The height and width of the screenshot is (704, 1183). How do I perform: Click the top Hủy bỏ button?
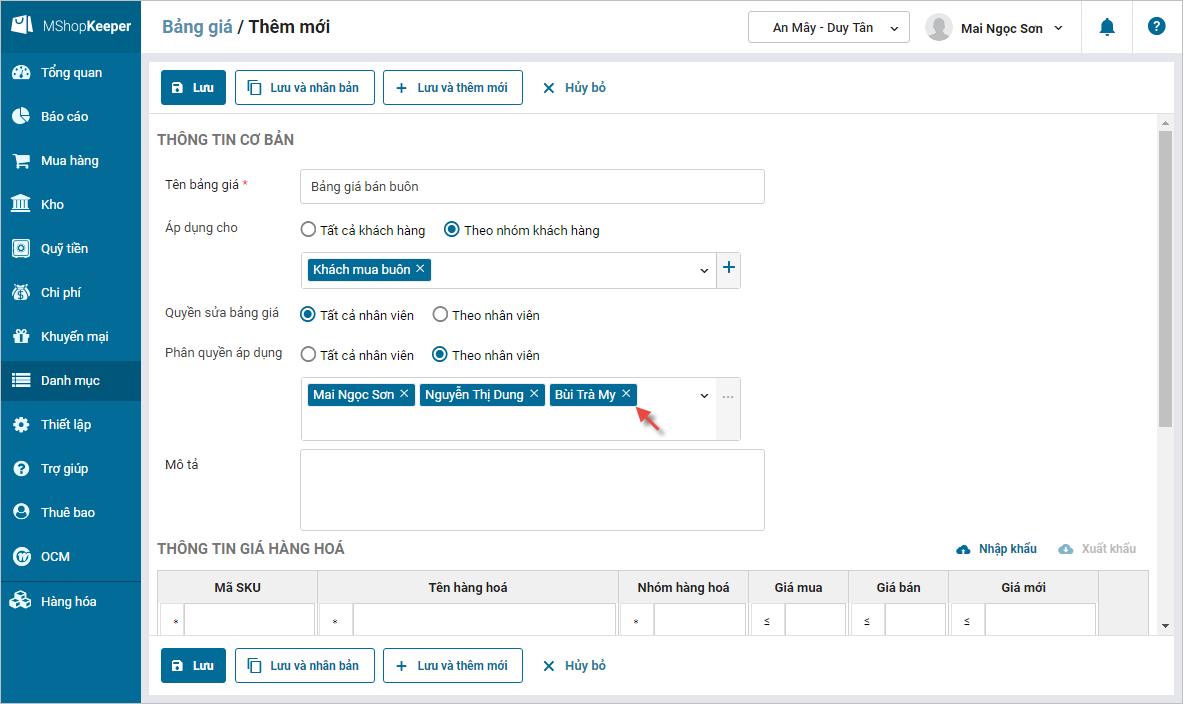coord(574,87)
